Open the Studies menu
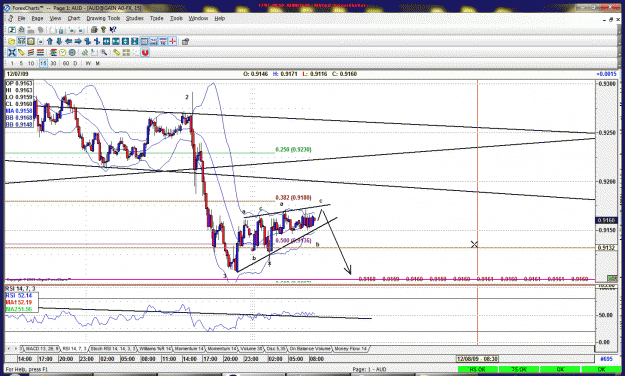This screenshot has width=625, height=376. pyautogui.click(x=135, y=18)
